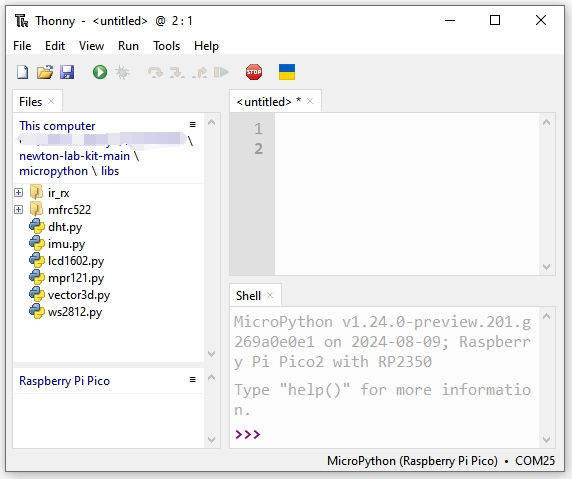
Task: Expand the mfrc522 folder
Action: coord(19,210)
